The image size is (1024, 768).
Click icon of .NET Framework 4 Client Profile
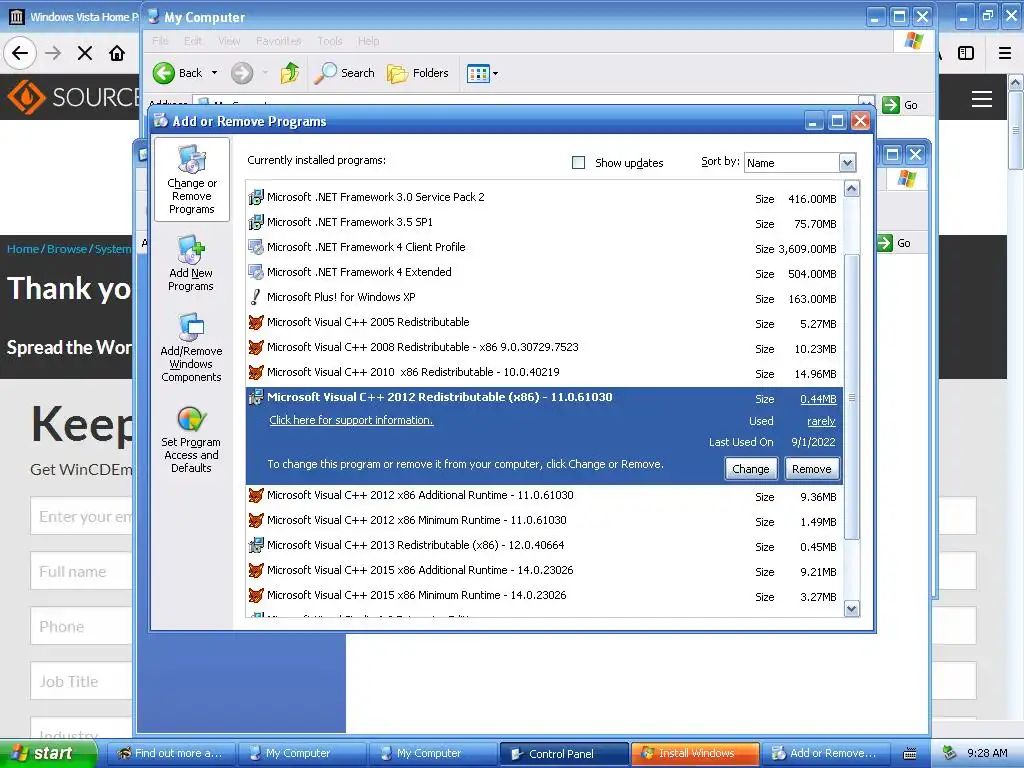tap(255, 247)
